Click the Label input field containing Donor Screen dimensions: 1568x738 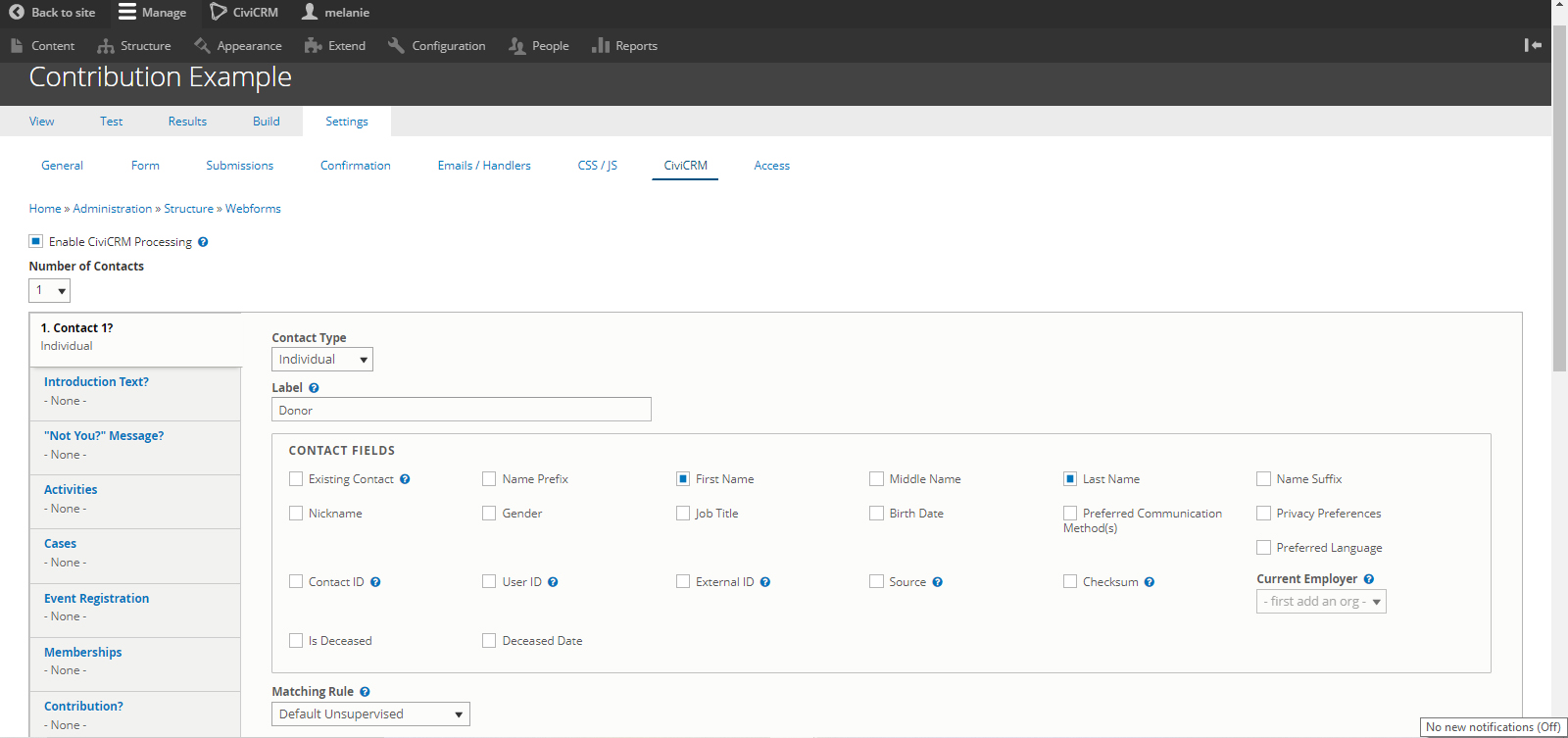tap(462, 410)
